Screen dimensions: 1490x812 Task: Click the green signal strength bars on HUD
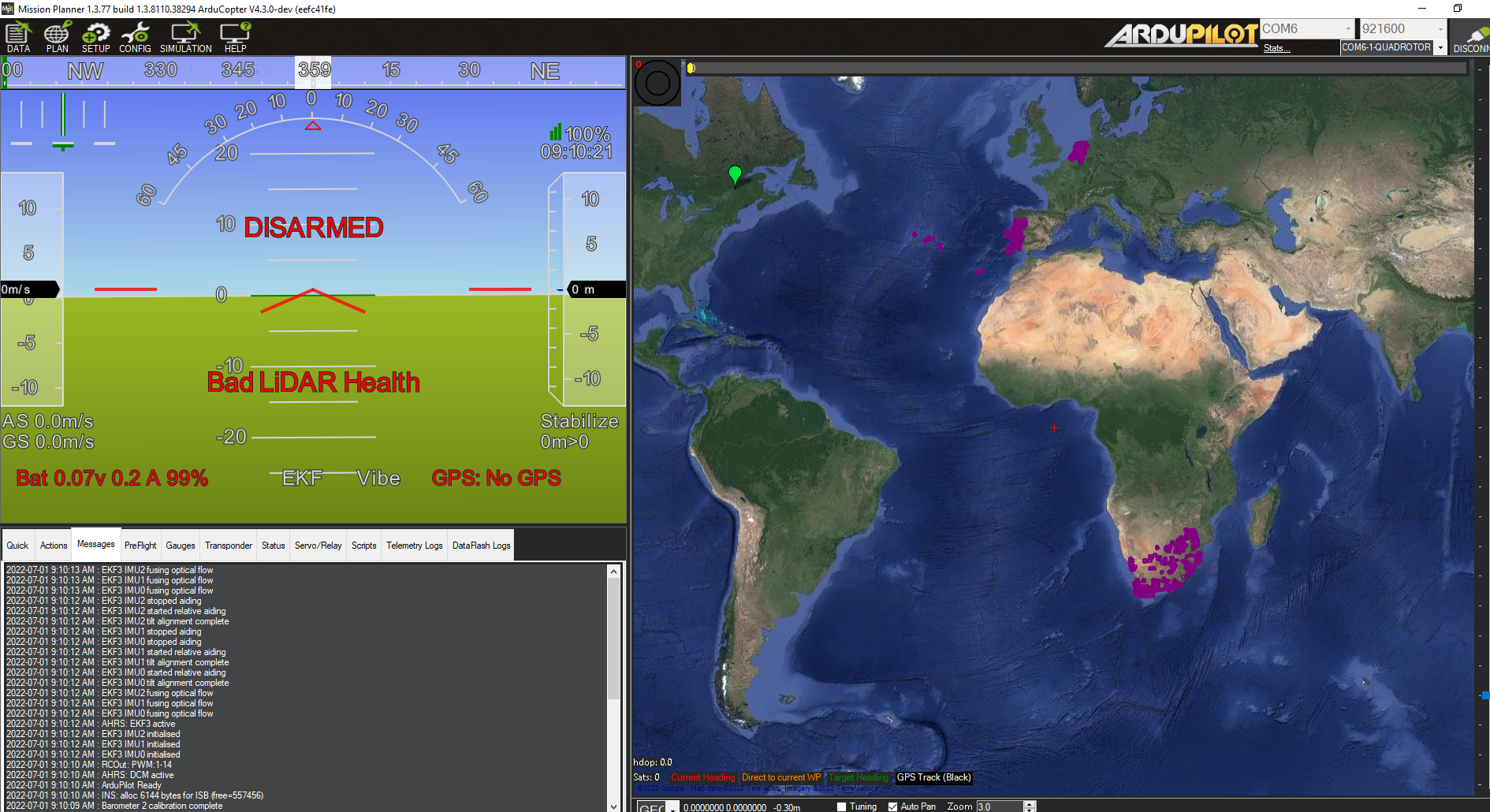pyautogui.click(x=556, y=132)
